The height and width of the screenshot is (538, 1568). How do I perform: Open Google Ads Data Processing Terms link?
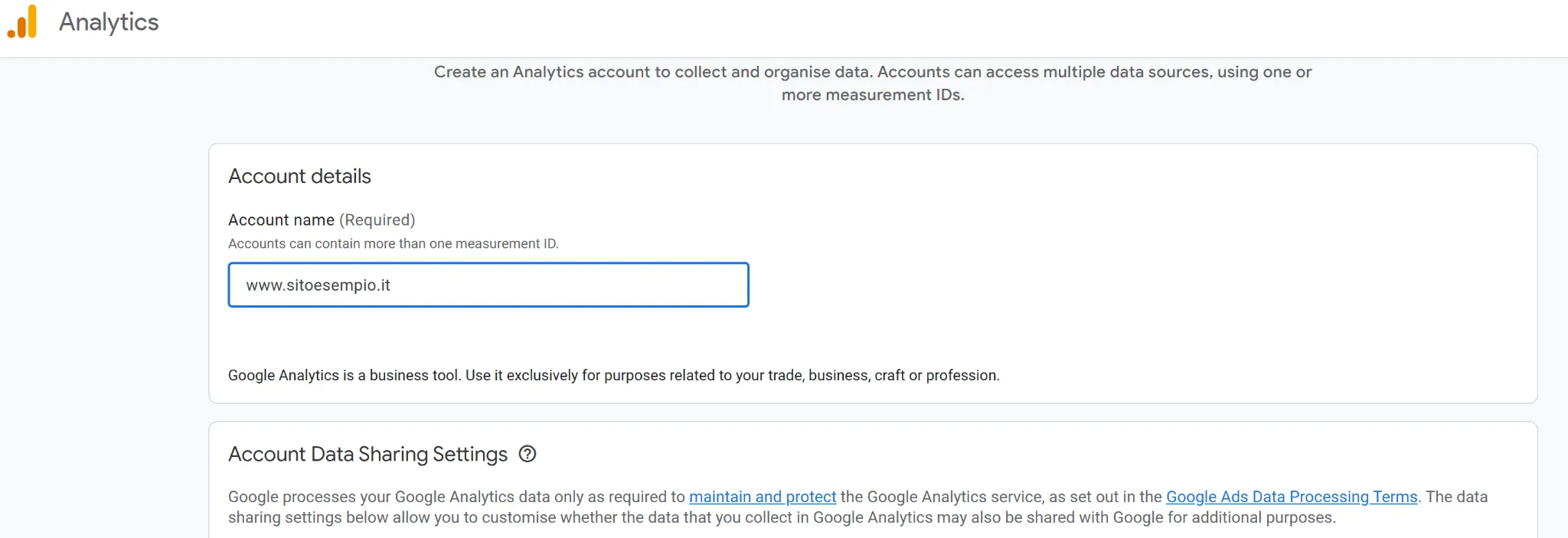click(1291, 497)
